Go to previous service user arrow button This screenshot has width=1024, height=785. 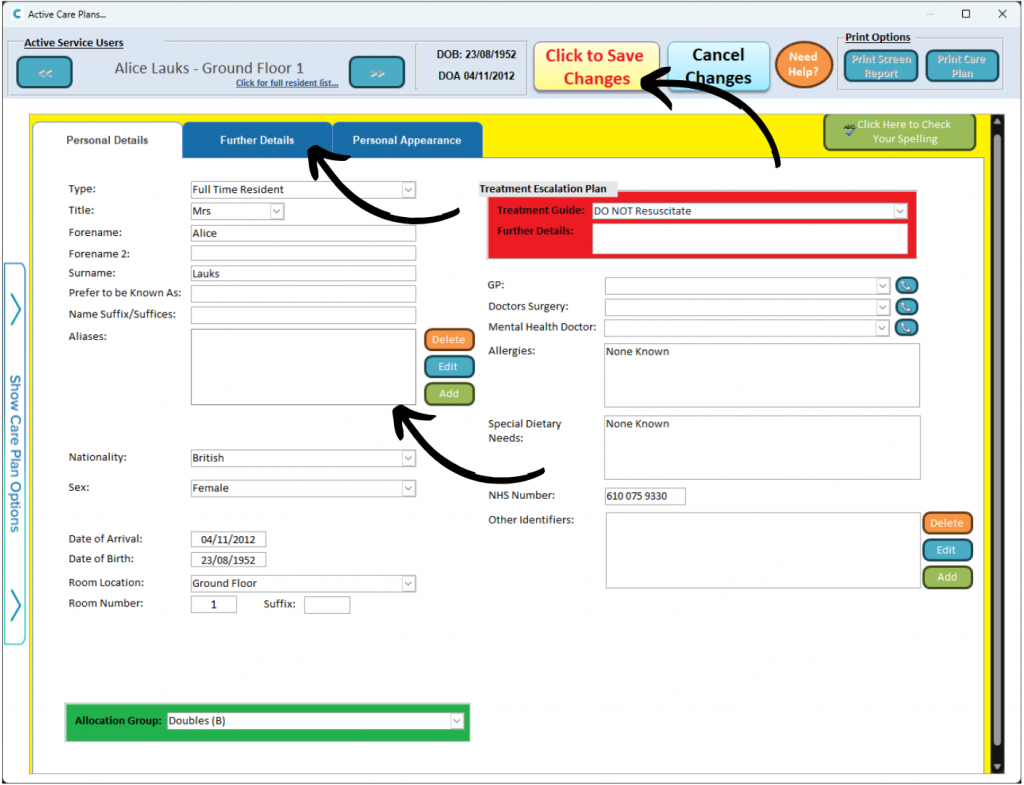click(45, 73)
